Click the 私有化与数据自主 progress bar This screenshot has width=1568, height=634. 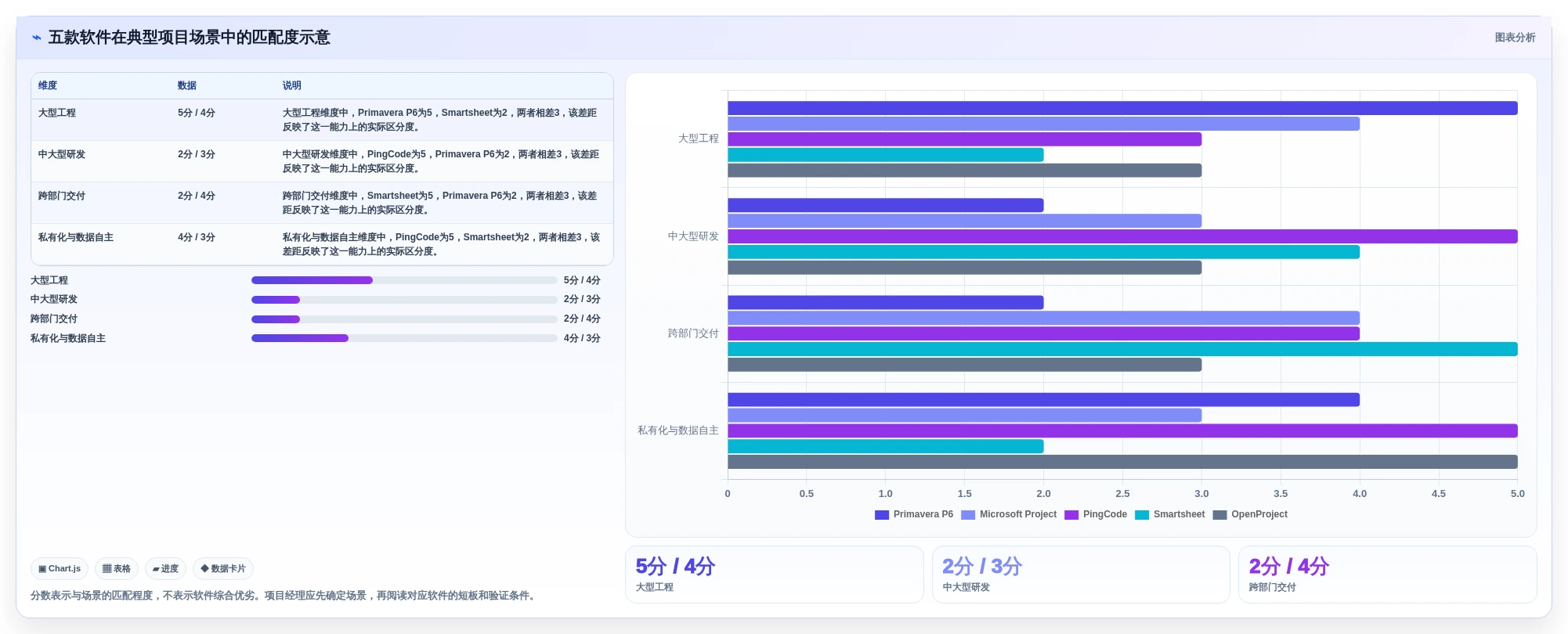tap(404, 339)
